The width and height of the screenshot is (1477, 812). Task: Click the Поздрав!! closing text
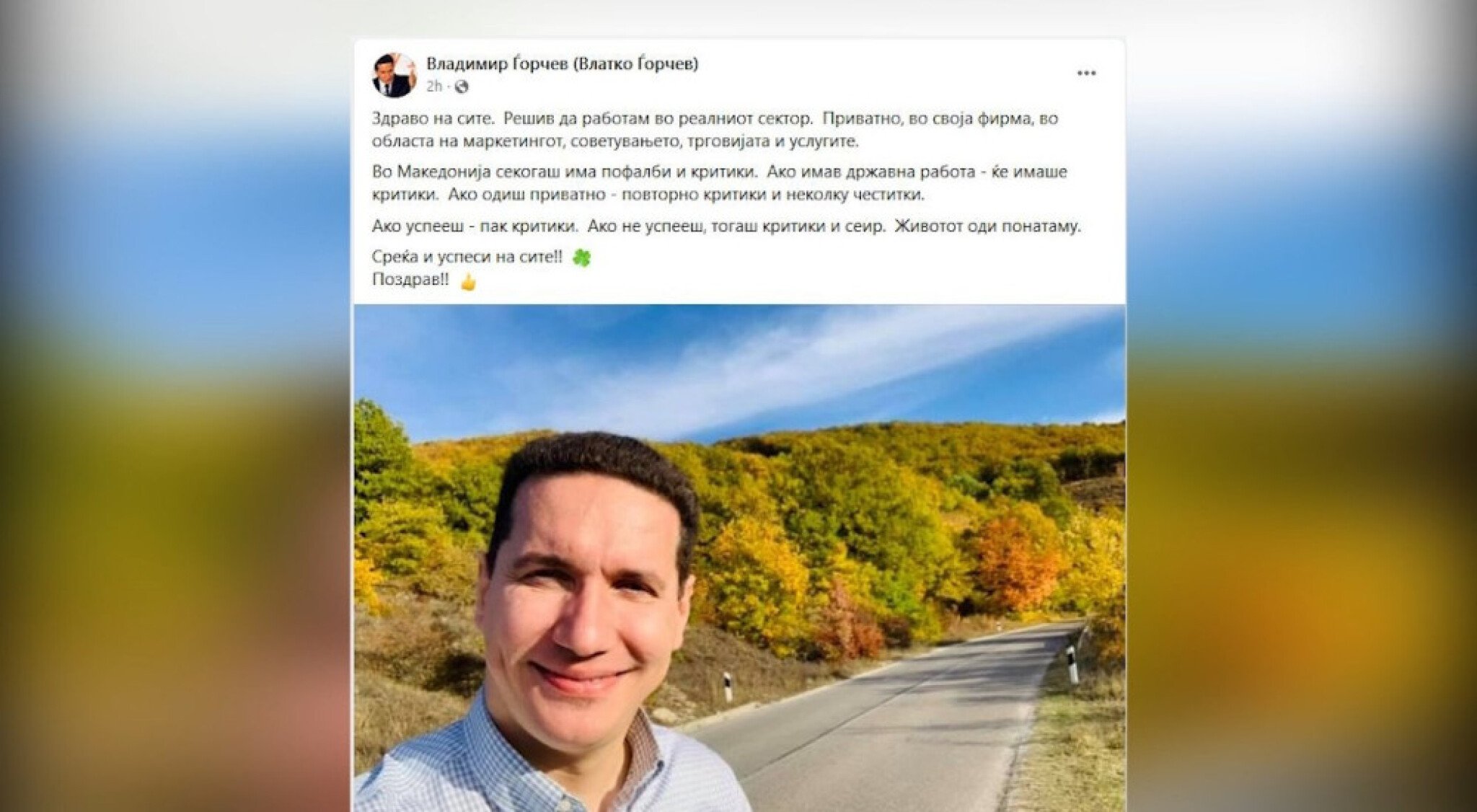410,280
